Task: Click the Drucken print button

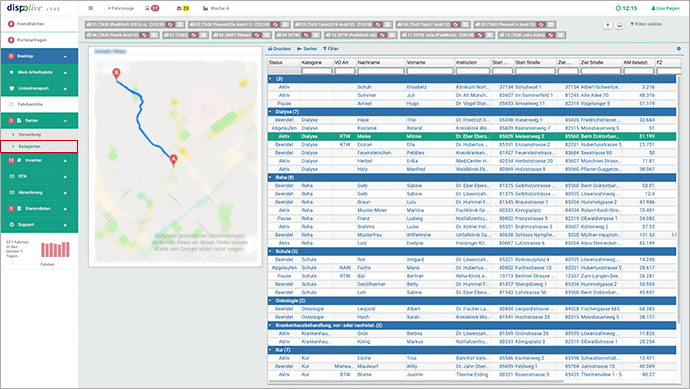Action: coord(279,49)
